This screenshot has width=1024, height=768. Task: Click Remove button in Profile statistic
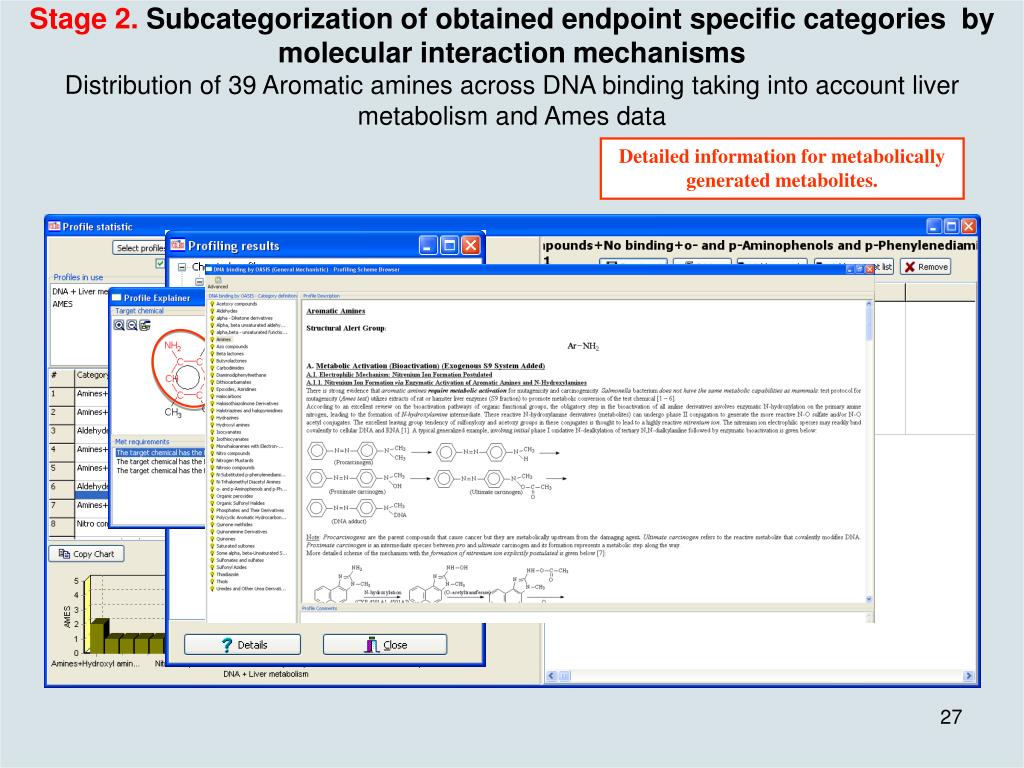(x=925, y=266)
